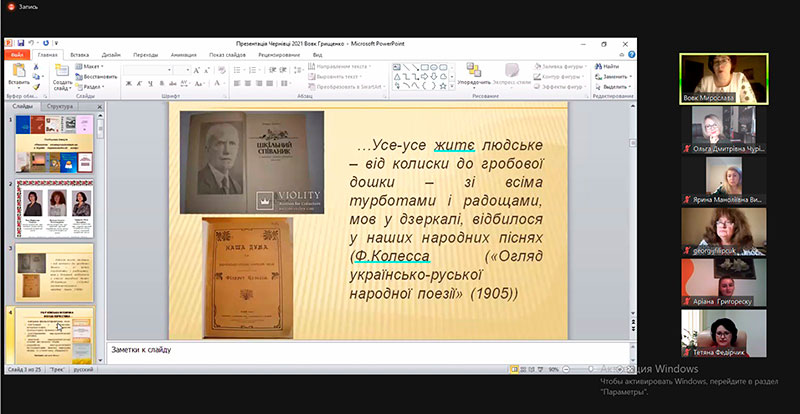
Task: Click the decrease font size icon
Action: pyautogui.click(x=207, y=70)
